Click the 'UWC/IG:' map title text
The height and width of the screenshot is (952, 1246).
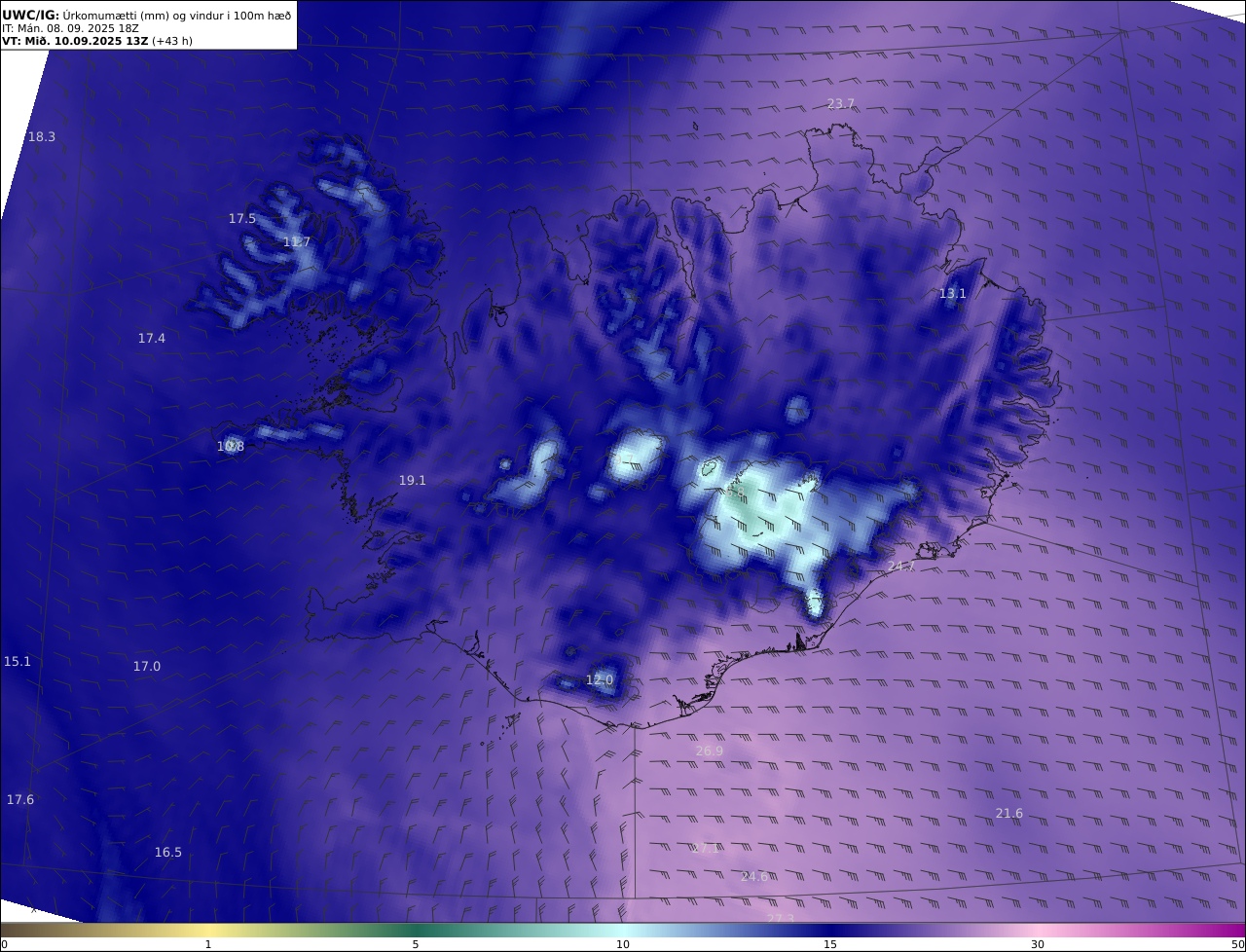tap(31, 15)
